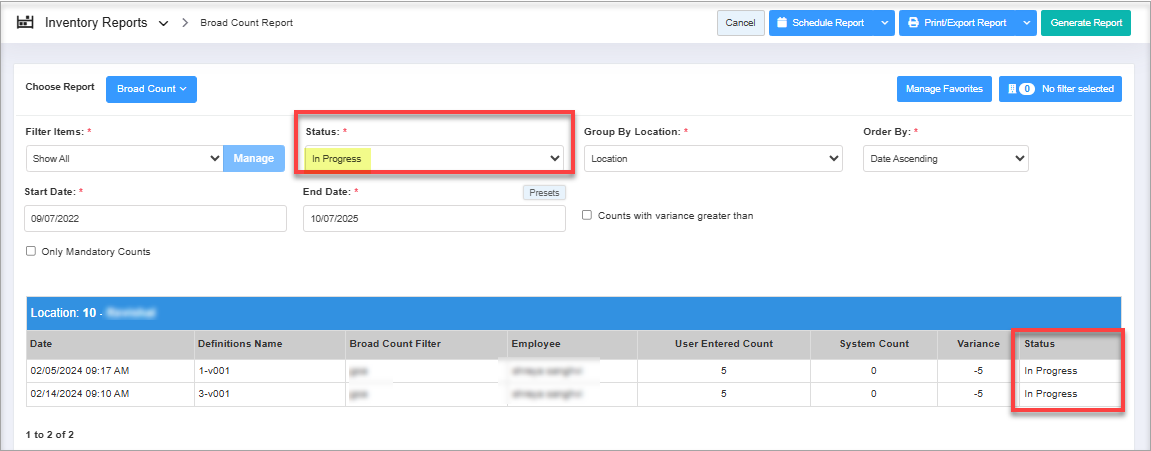Enable the Only Mandatory Counts checkbox

pyautogui.click(x=31, y=251)
